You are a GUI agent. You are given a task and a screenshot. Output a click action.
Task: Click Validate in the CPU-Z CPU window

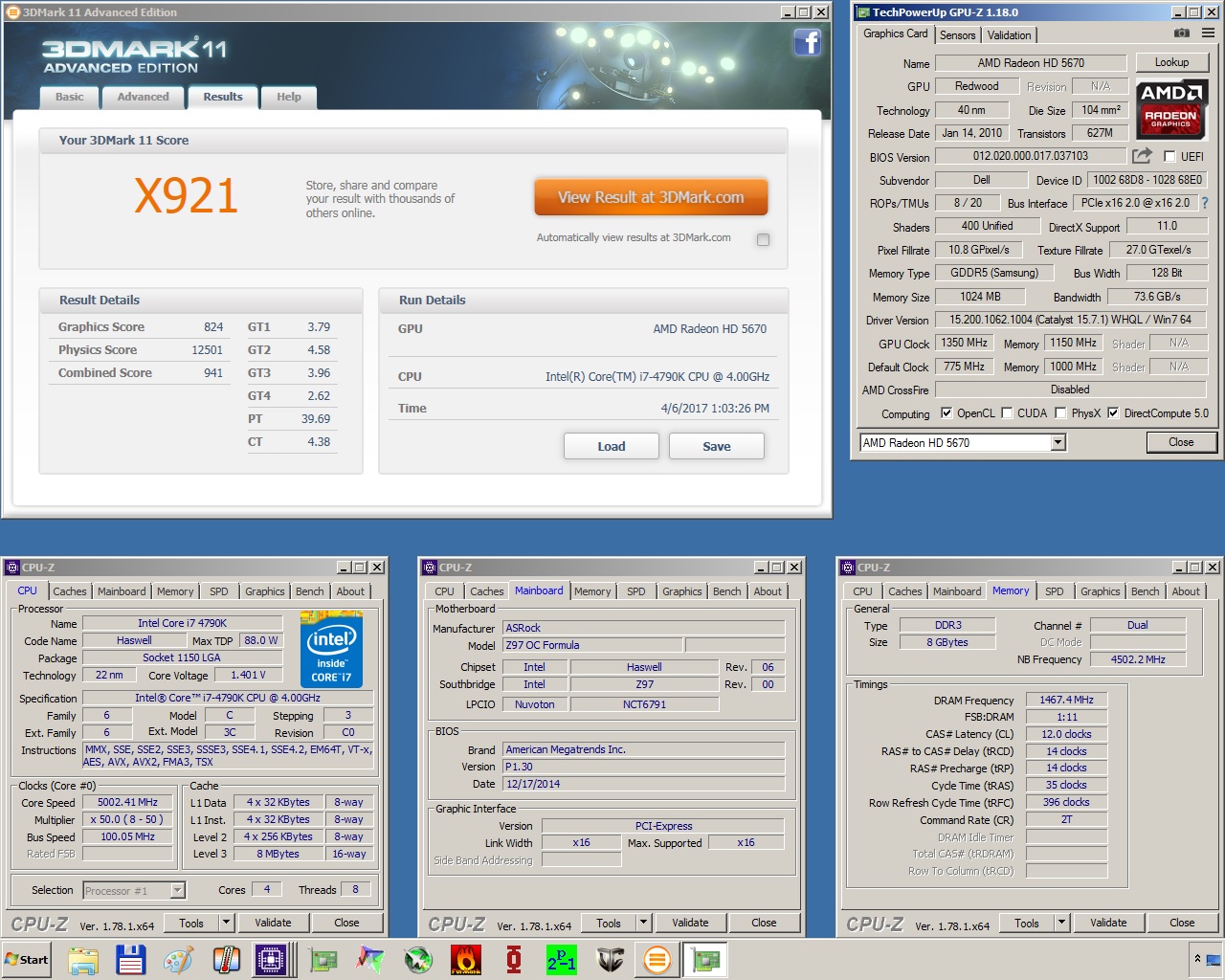coord(274,923)
